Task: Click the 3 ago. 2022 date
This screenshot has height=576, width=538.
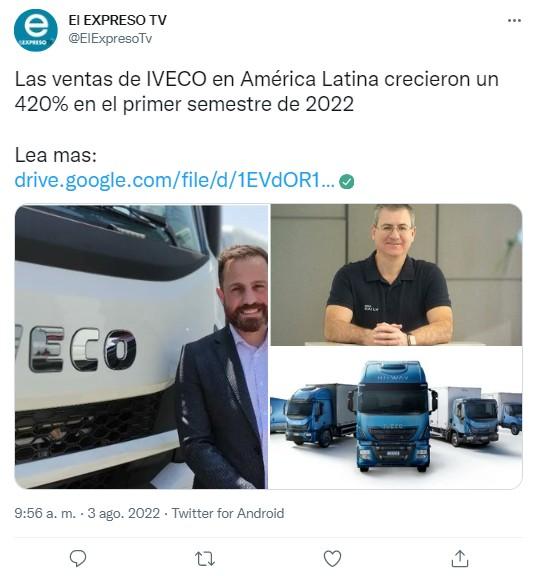Action: coord(124,513)
